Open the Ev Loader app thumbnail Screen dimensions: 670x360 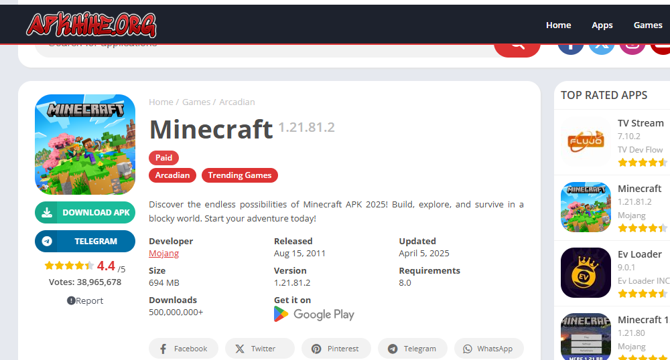586,272
